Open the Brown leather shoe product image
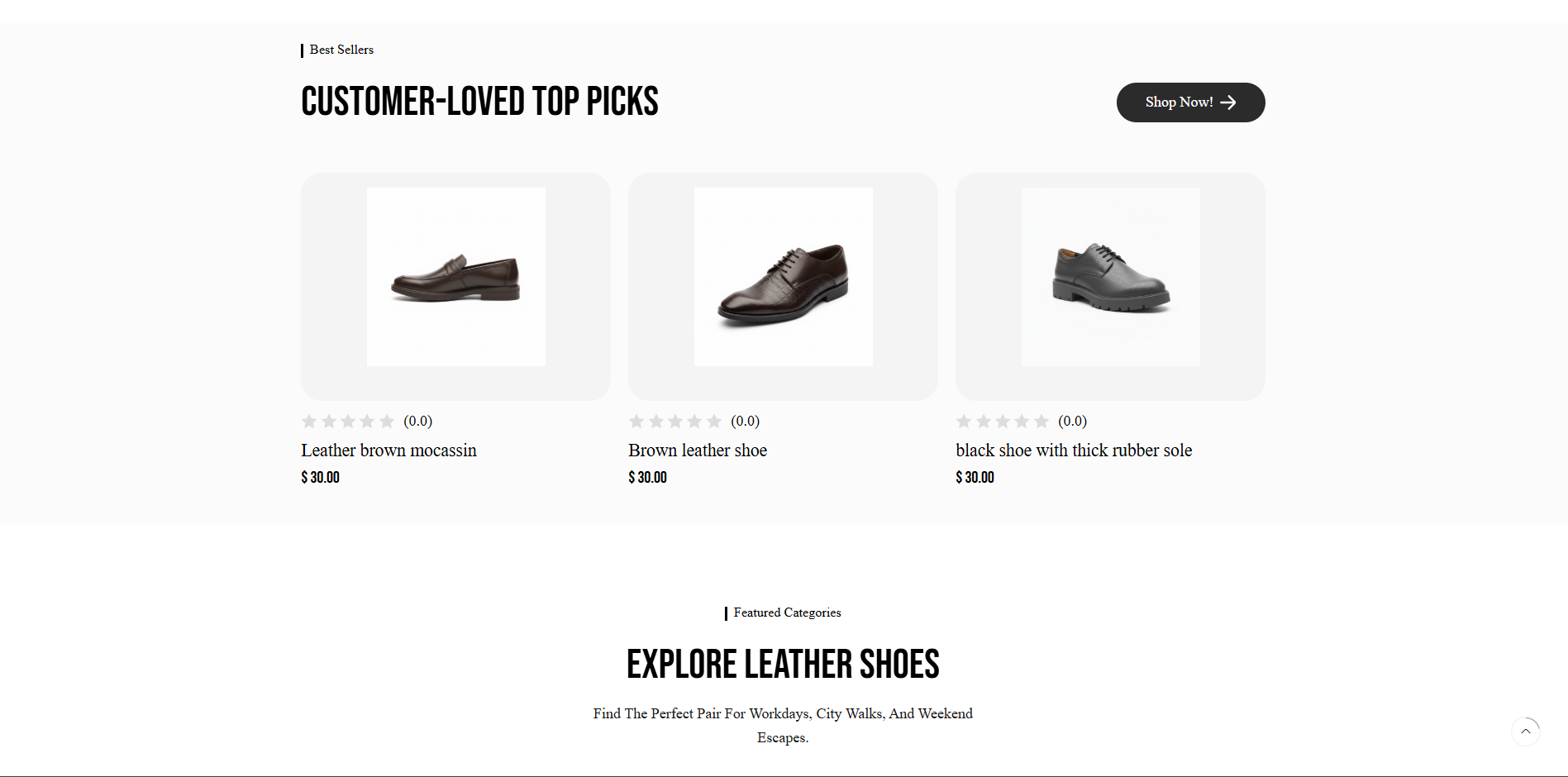 (x=783, y=277)
